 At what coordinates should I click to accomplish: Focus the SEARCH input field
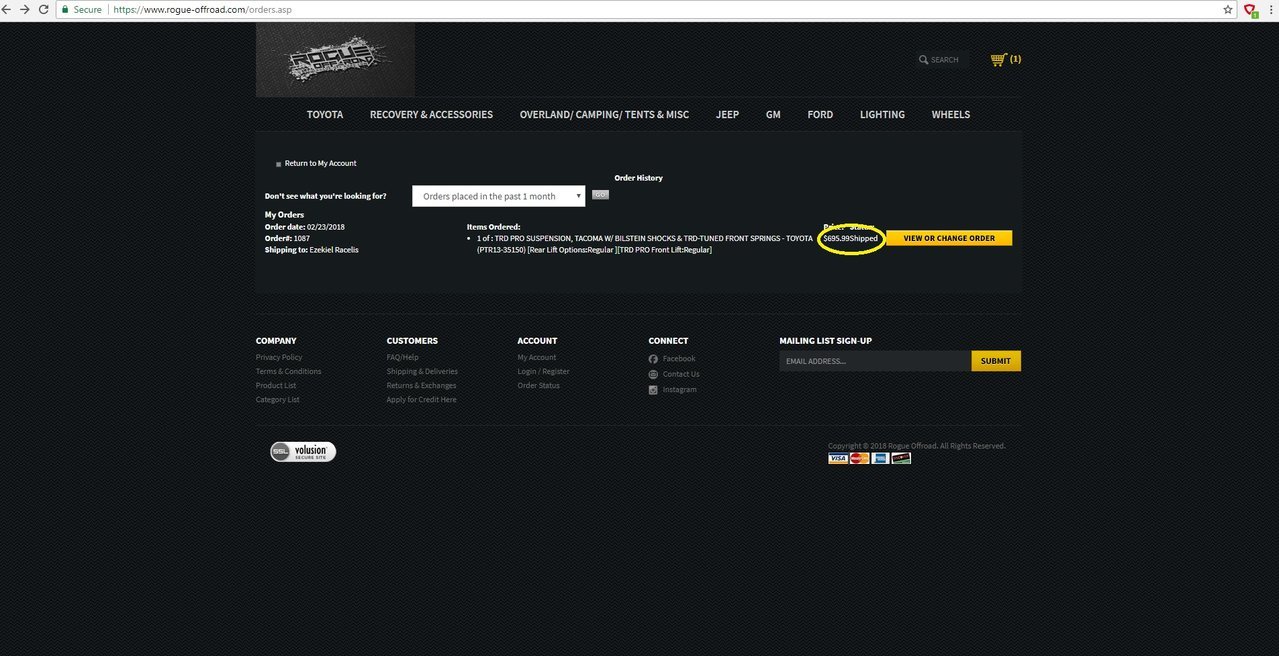(x=945, y=60)
